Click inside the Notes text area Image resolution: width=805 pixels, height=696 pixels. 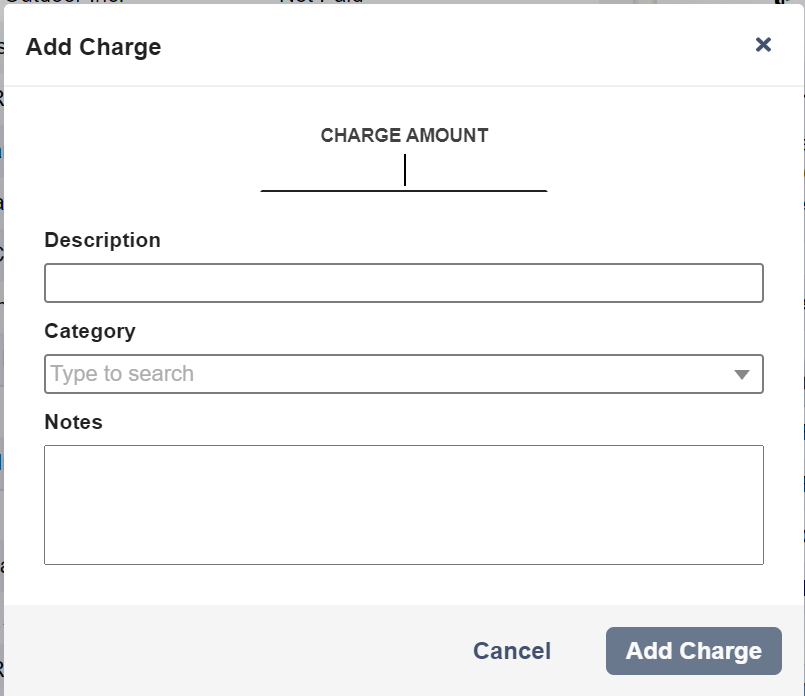coord(404,505)
